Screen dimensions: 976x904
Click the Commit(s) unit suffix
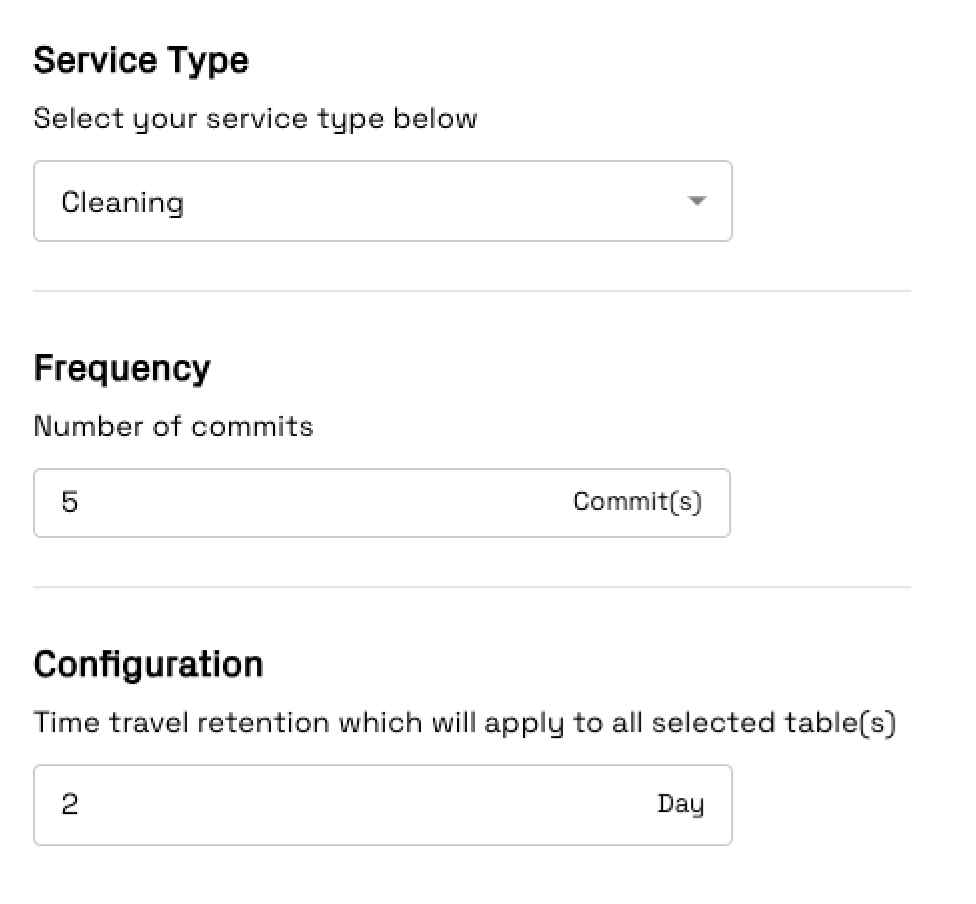[x=637, y=502]
